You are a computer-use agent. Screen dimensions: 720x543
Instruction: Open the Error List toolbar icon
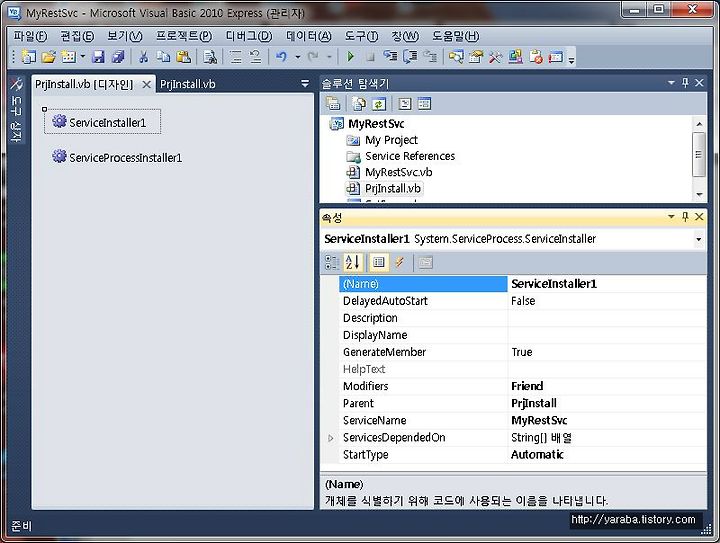point(536,57)
